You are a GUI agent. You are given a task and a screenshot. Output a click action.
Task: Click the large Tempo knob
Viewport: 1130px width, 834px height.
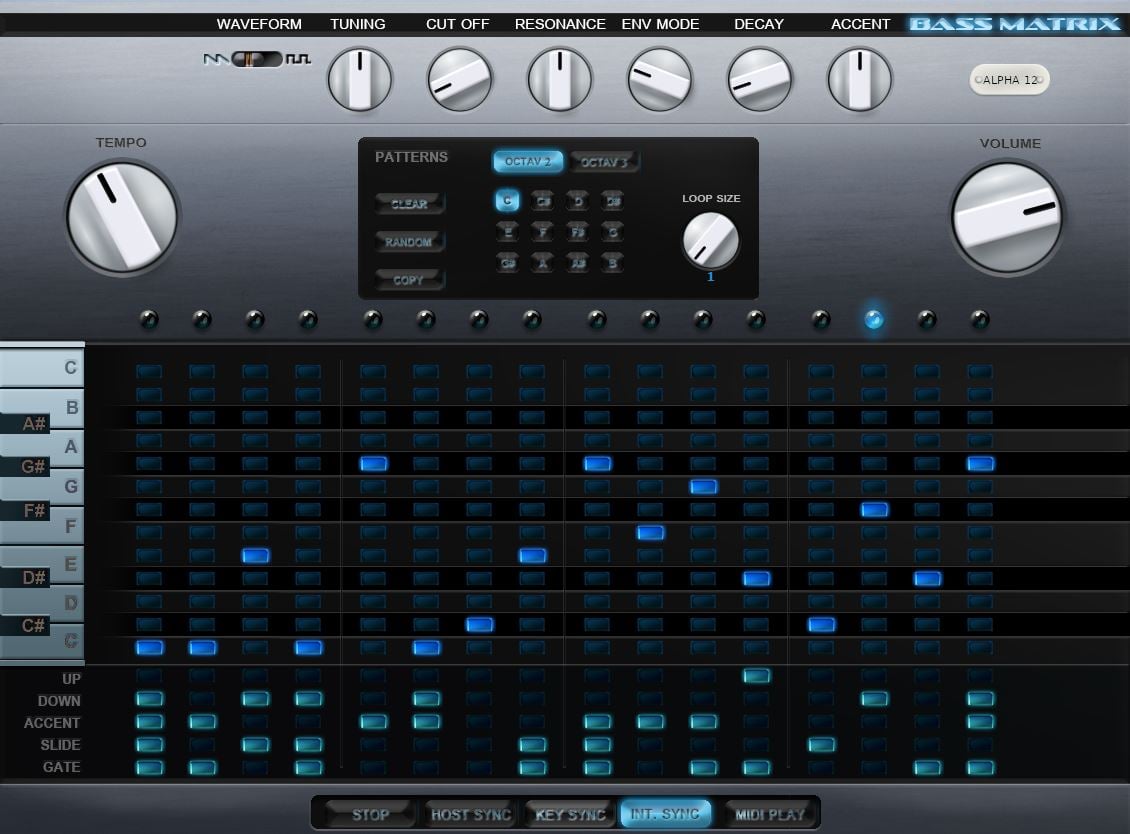tap(121, 217)
